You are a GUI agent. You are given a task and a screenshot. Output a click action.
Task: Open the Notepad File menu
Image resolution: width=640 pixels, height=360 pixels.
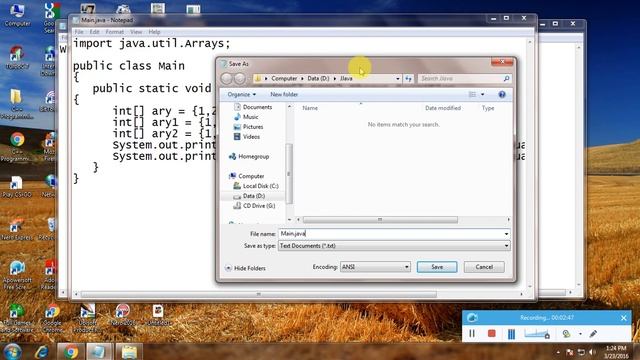(x=79, y=32)
